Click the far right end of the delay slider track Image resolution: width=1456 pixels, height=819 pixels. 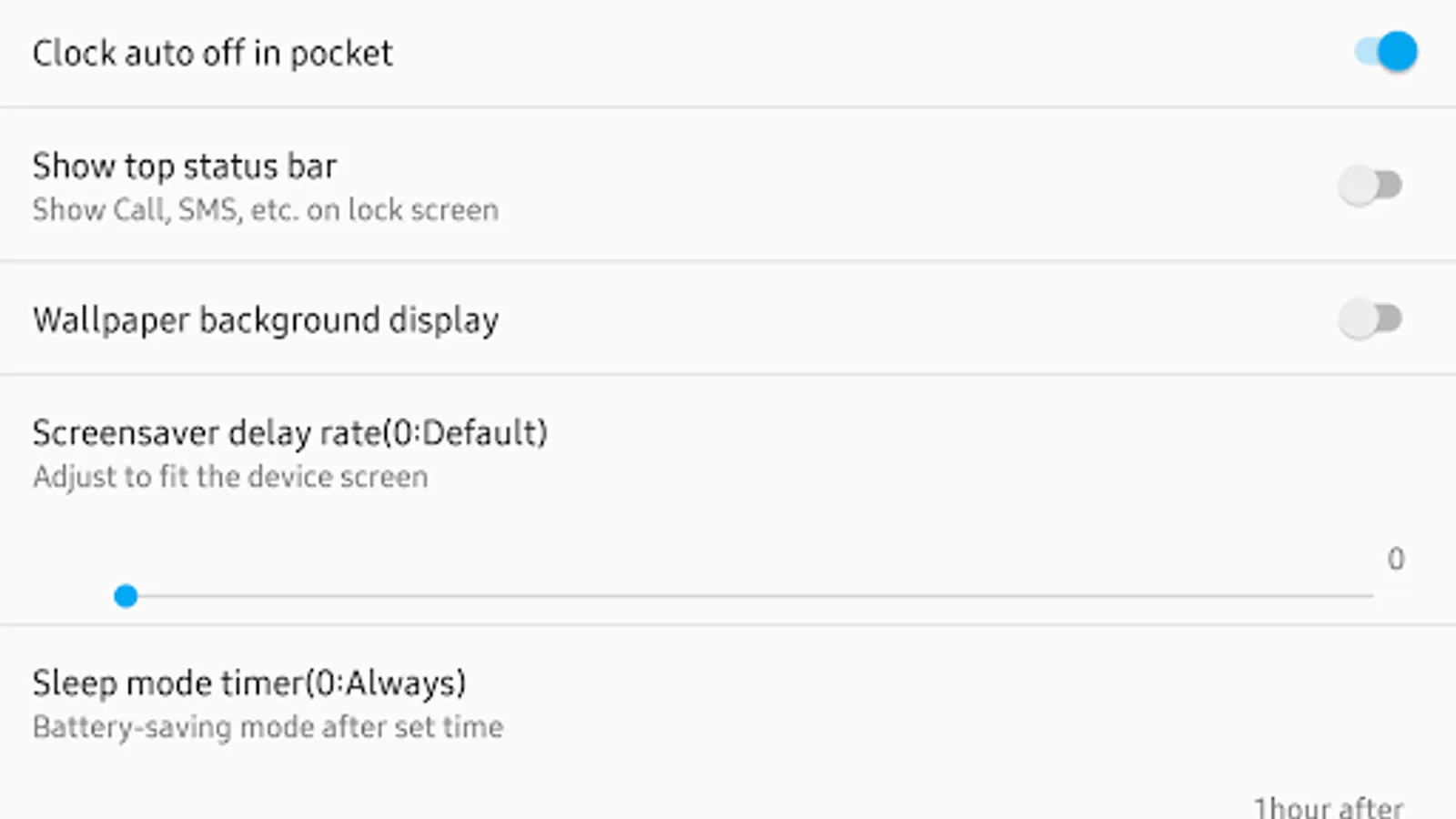pyautogui.click(x=1370, y=596)
